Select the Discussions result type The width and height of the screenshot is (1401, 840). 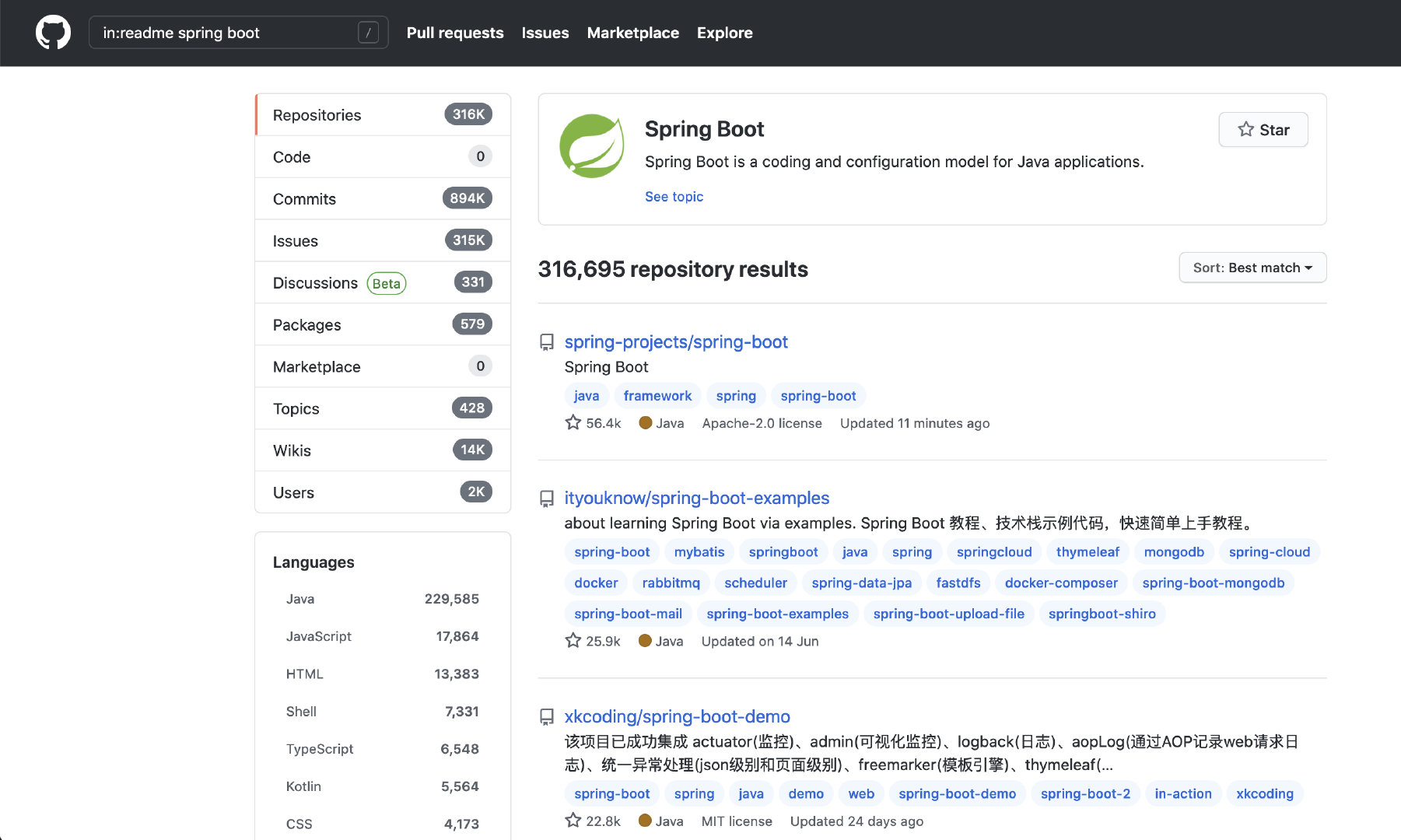pos(383,283)
